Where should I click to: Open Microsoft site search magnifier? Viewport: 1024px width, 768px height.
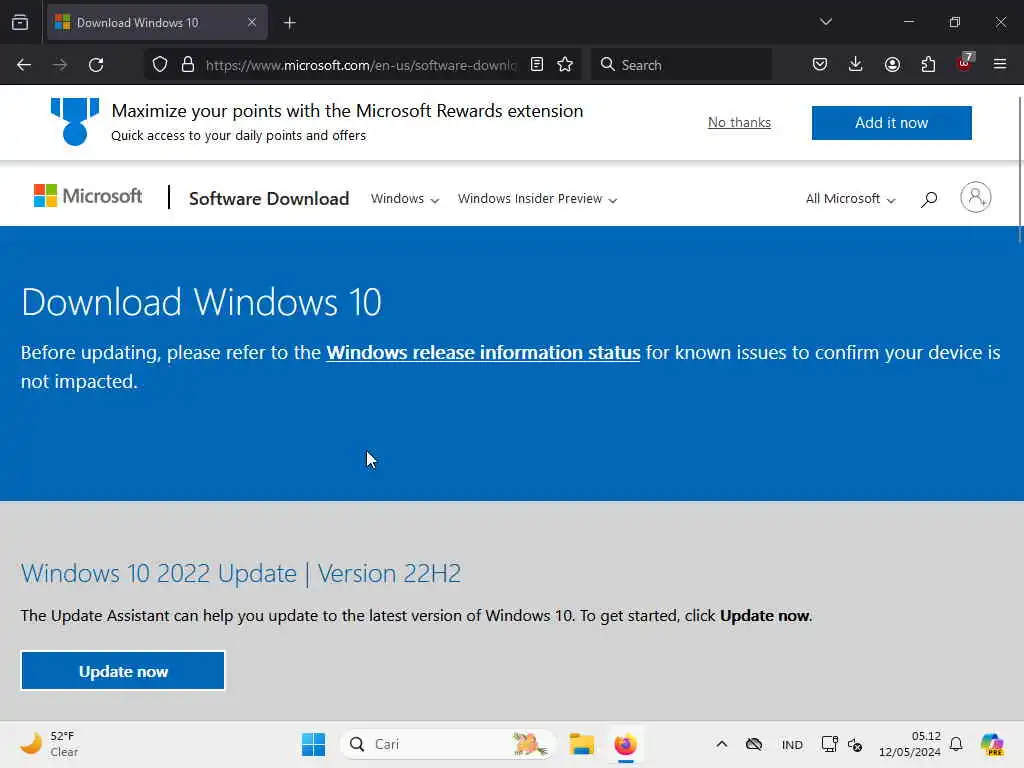click(929, 199)
